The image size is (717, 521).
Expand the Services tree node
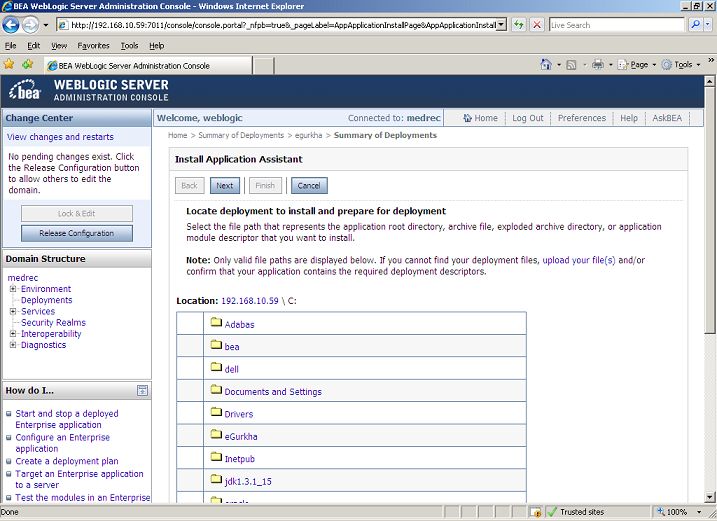tap(13, 311)
